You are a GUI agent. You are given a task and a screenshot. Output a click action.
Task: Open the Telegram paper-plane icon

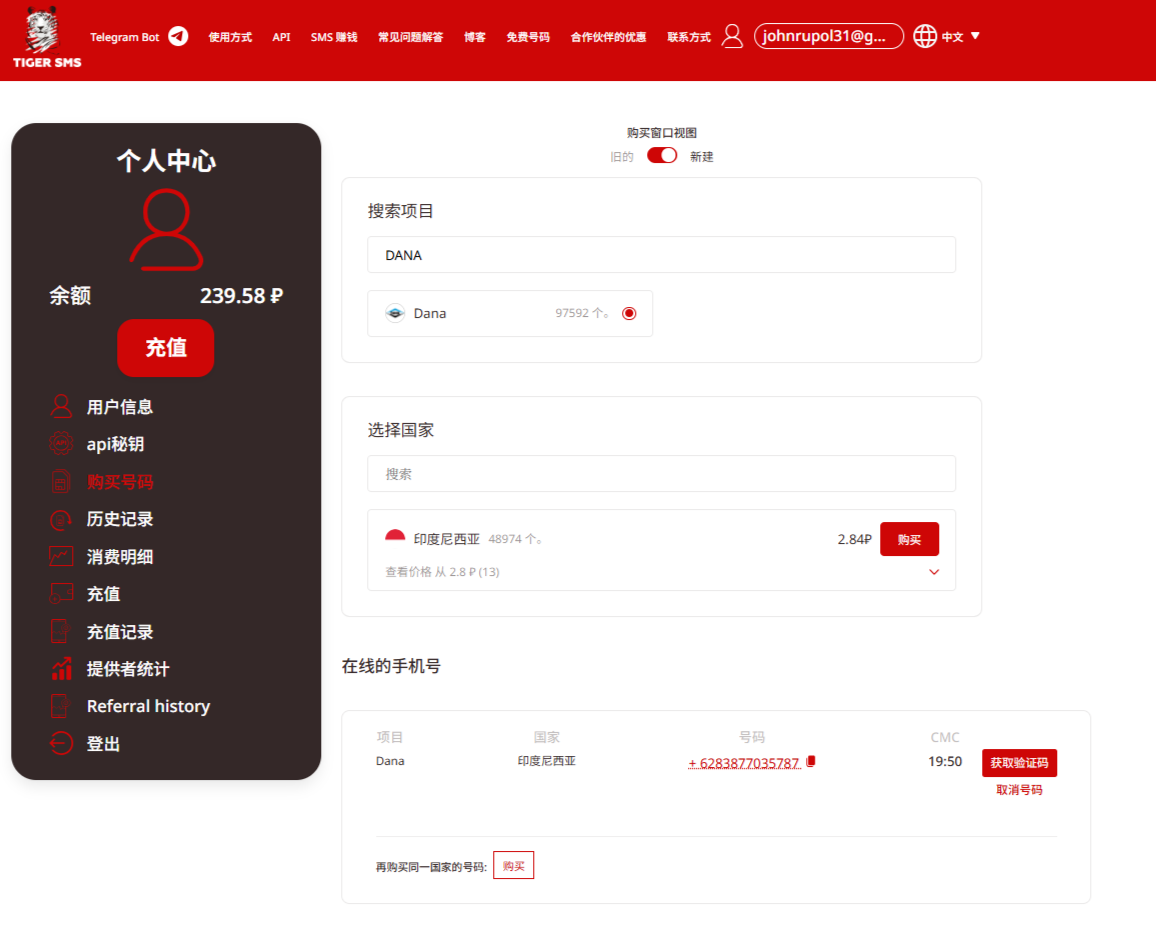tap(178, 36)
